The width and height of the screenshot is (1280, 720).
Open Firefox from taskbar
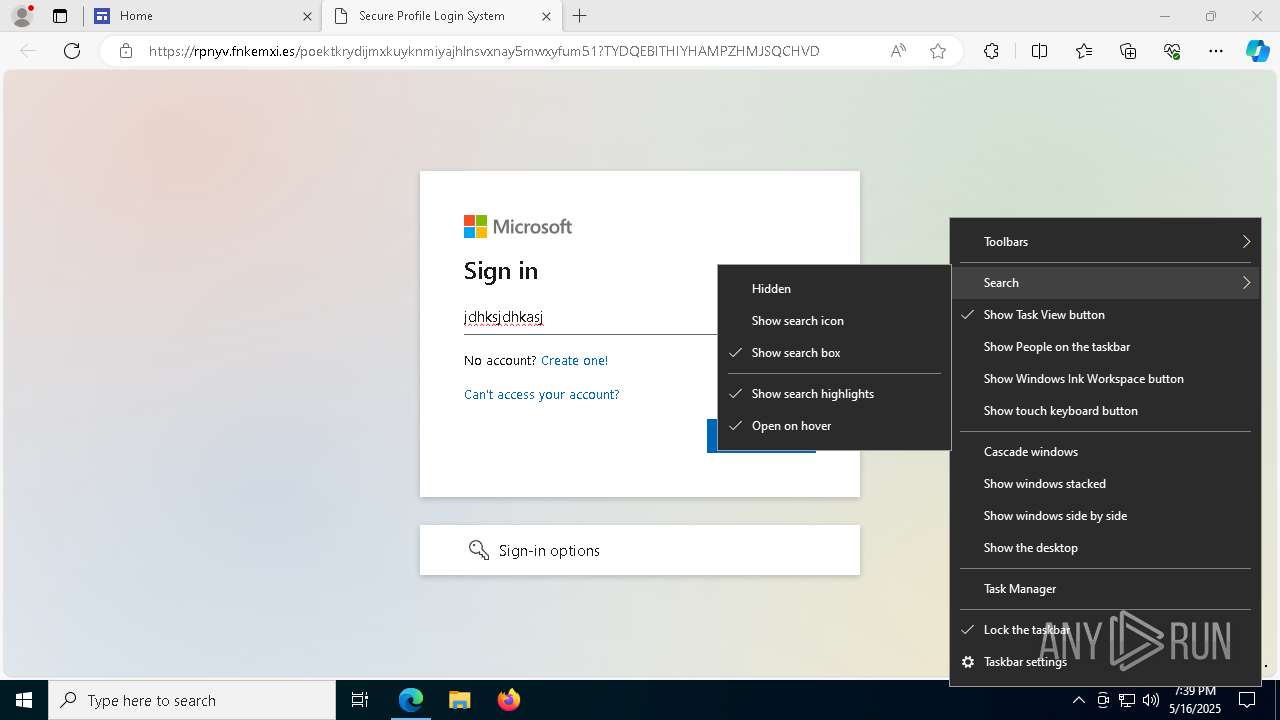[x=509, y=700]
